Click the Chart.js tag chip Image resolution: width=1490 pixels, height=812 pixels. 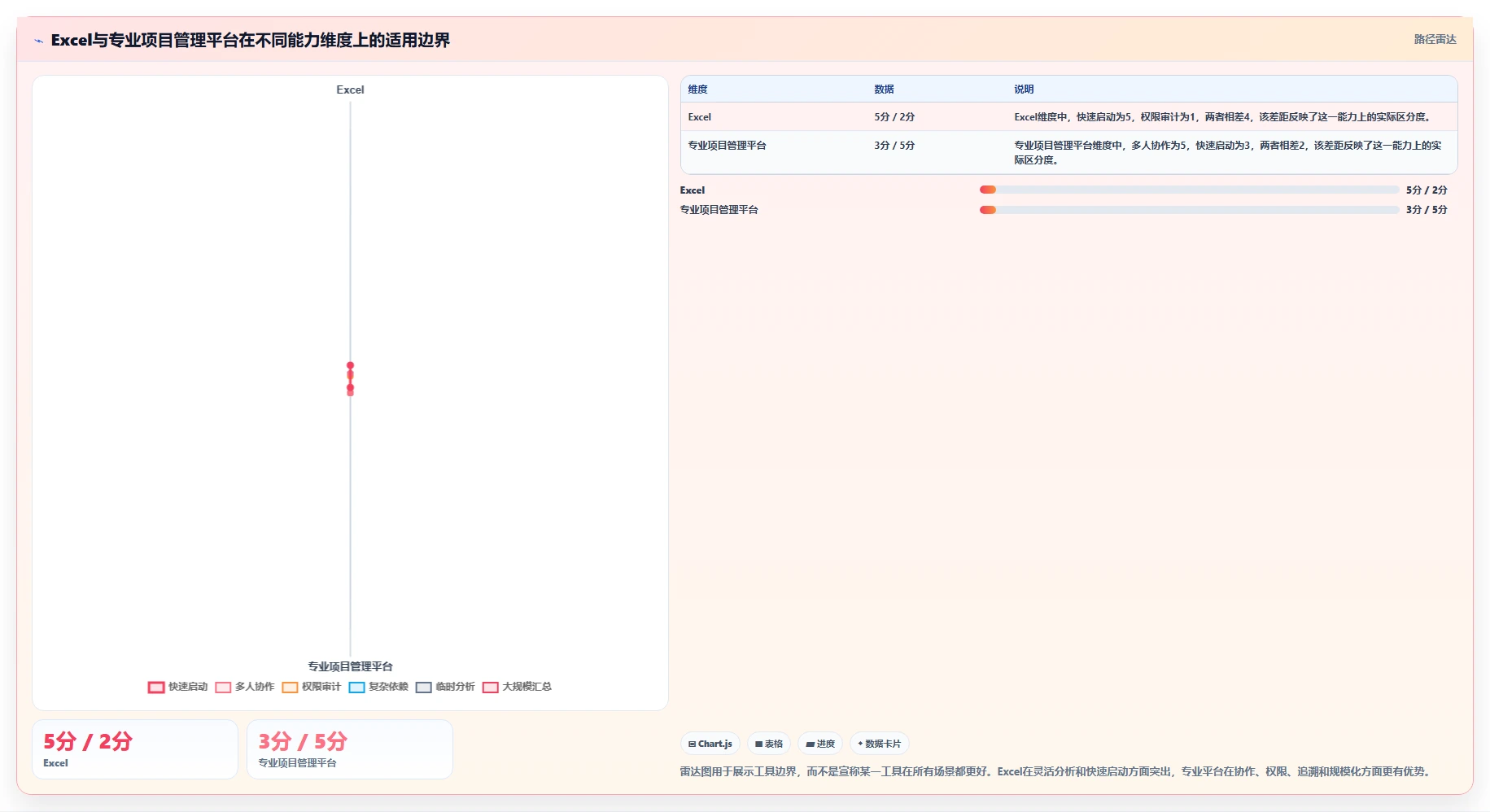pos(710,744)
